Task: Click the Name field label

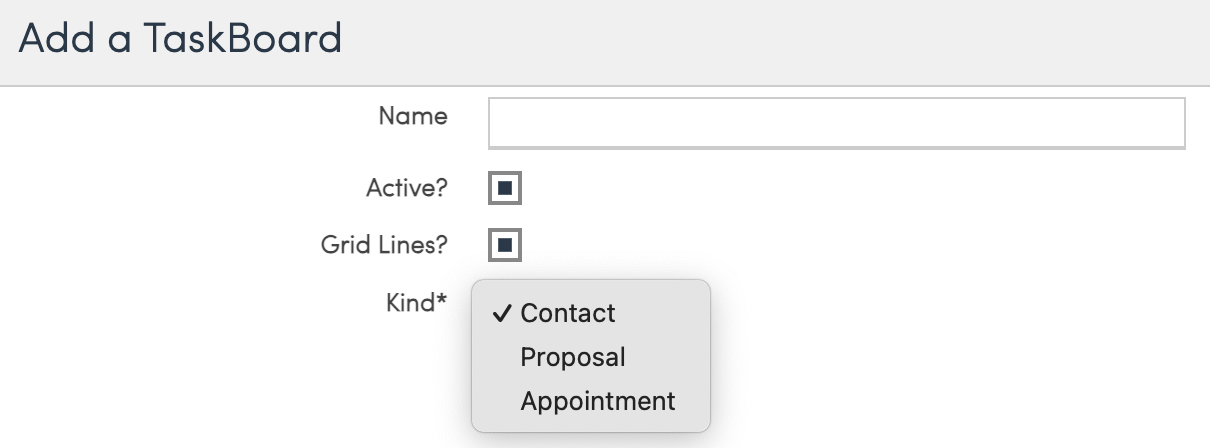Action: click(413, 116)
